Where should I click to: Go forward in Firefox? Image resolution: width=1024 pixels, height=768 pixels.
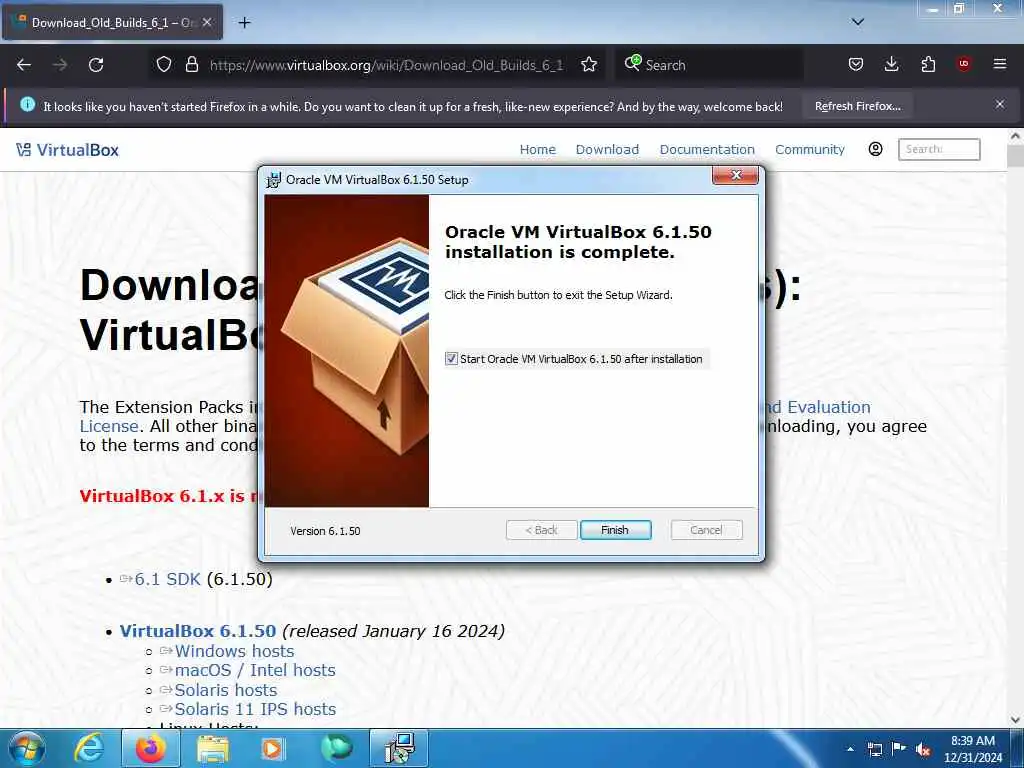(59, 65)
